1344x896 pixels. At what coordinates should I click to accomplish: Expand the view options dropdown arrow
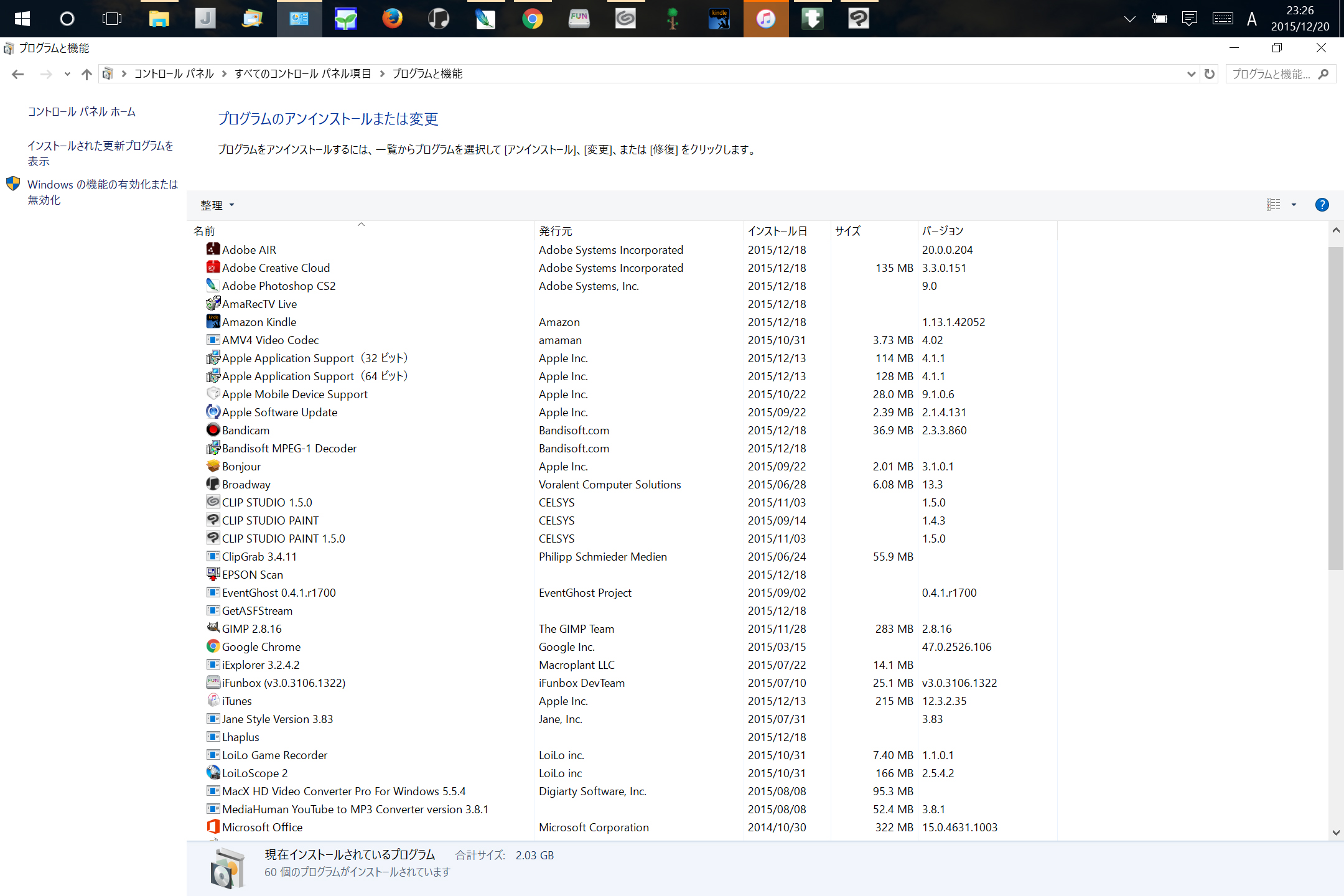(1294, 205)
